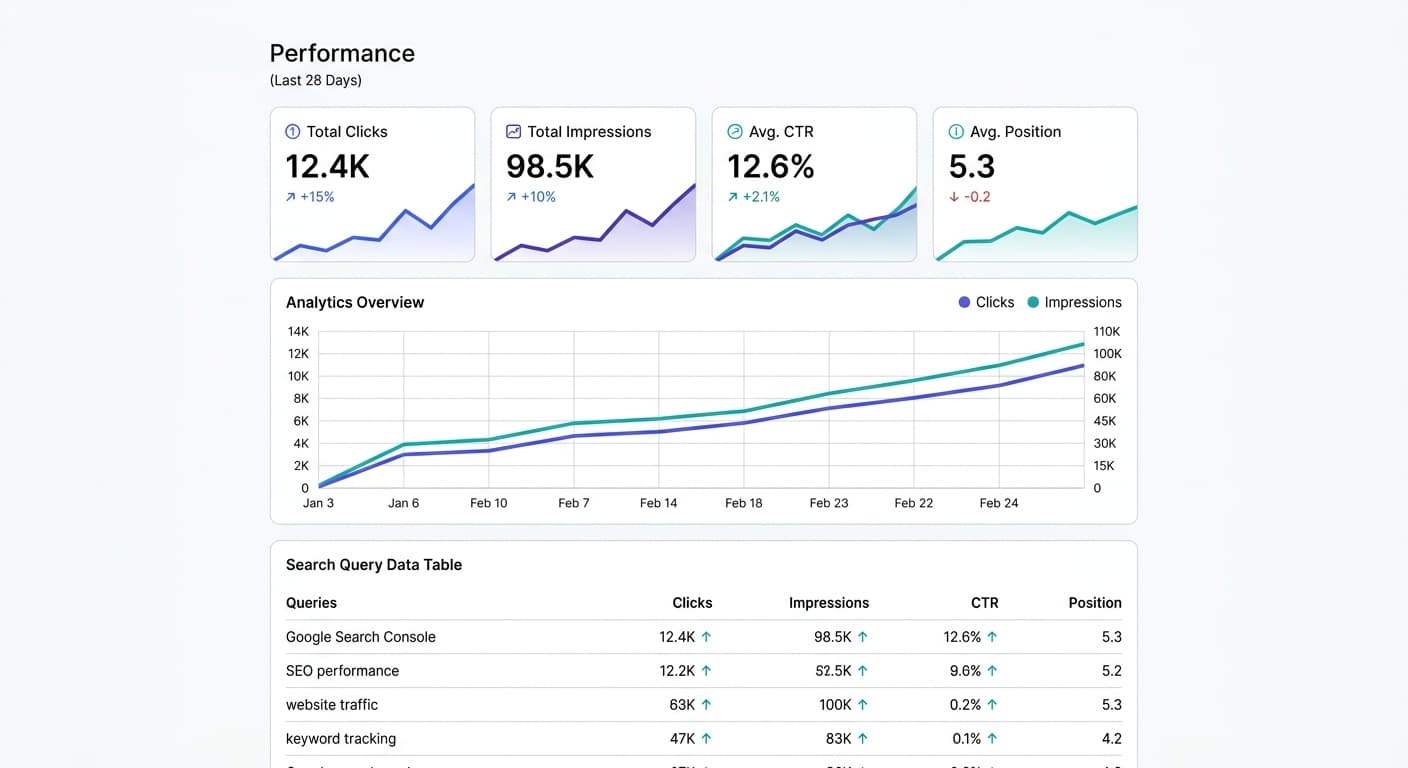Select the Google Search Console query row
The height and width of the screenshot is (768, 1408).
704,637
